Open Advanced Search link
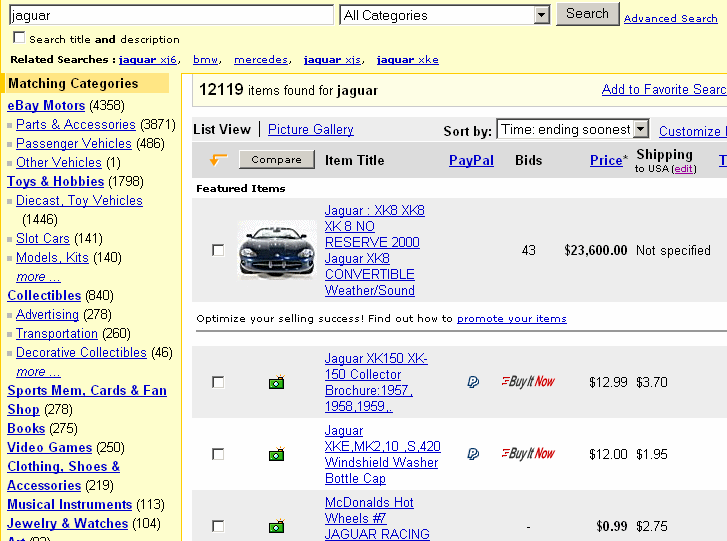Image resolution: width=727 pixels, height=541 pixels. point(670,19)
